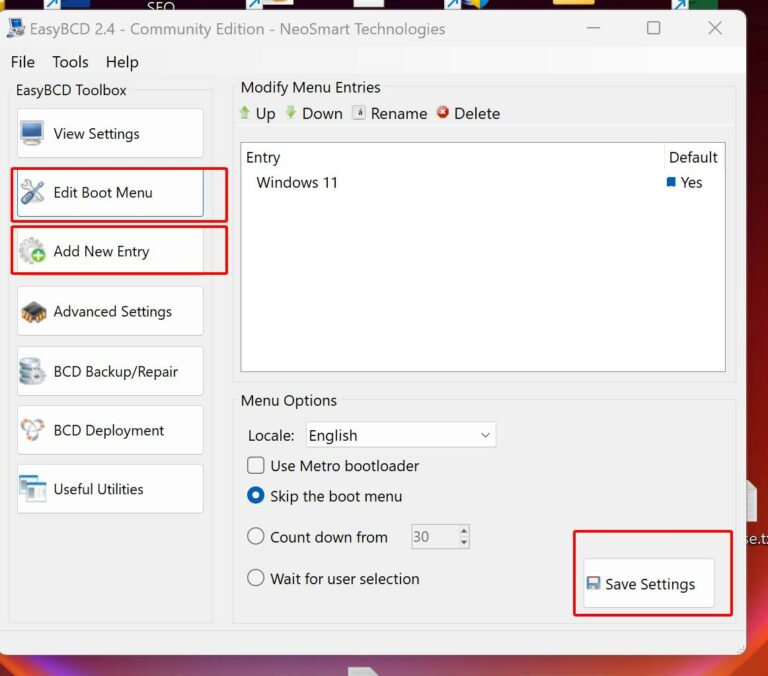768x676 pixels.
Task: Delete the selected boot entry
Action: coord(468,114)
